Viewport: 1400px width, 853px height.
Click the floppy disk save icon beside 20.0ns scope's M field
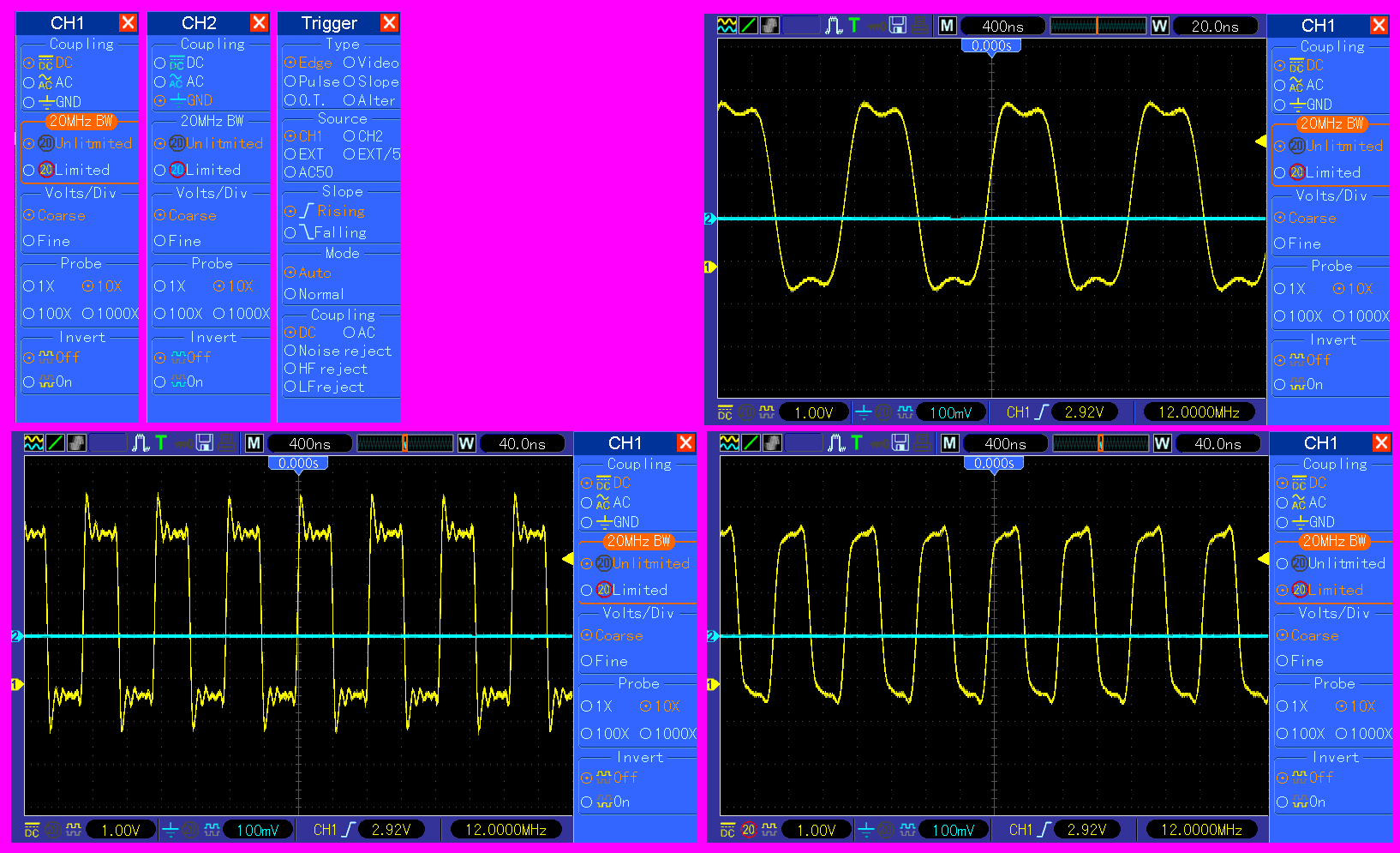[897, 26]
